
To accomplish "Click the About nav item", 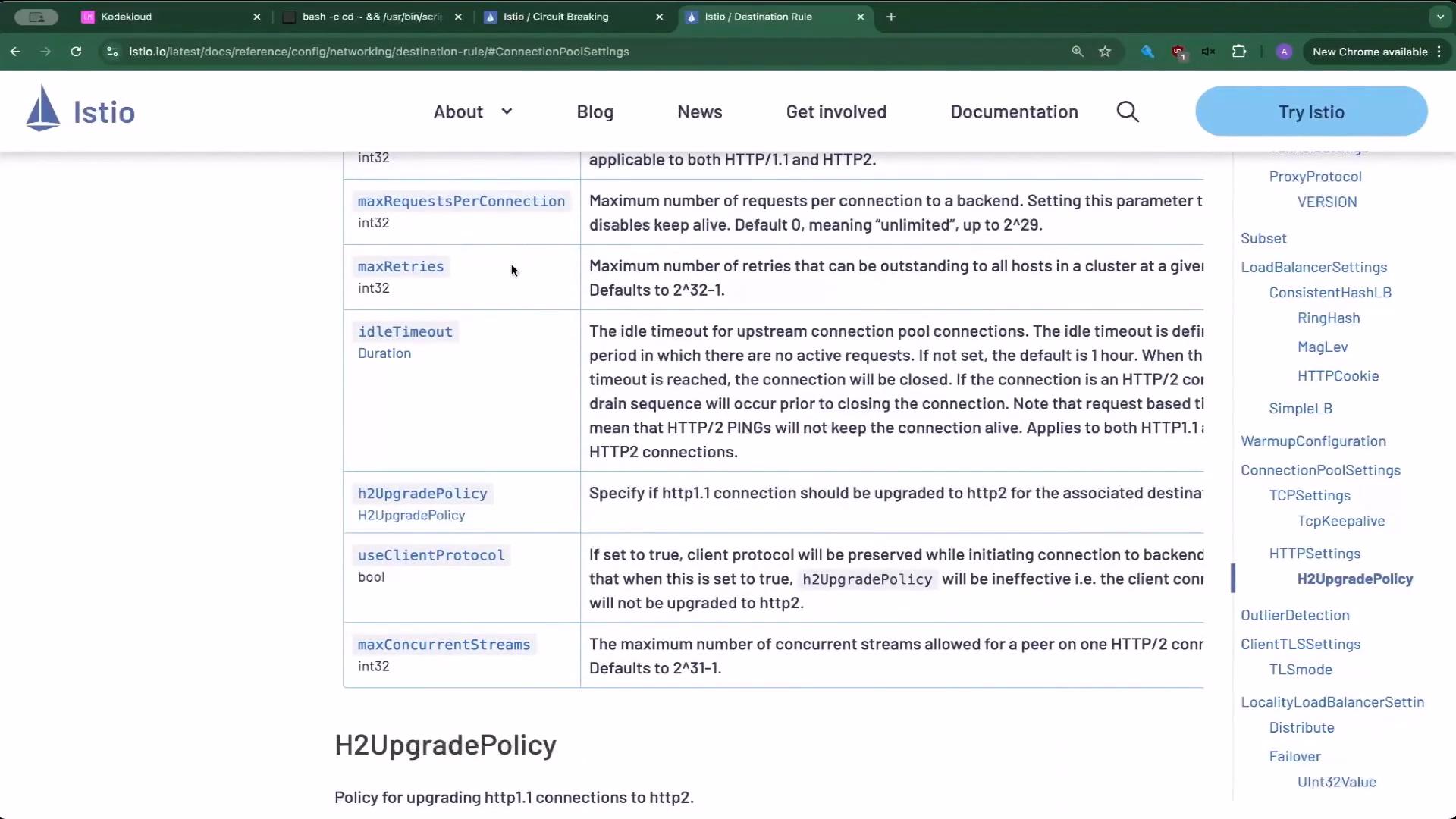I will 458,111.
